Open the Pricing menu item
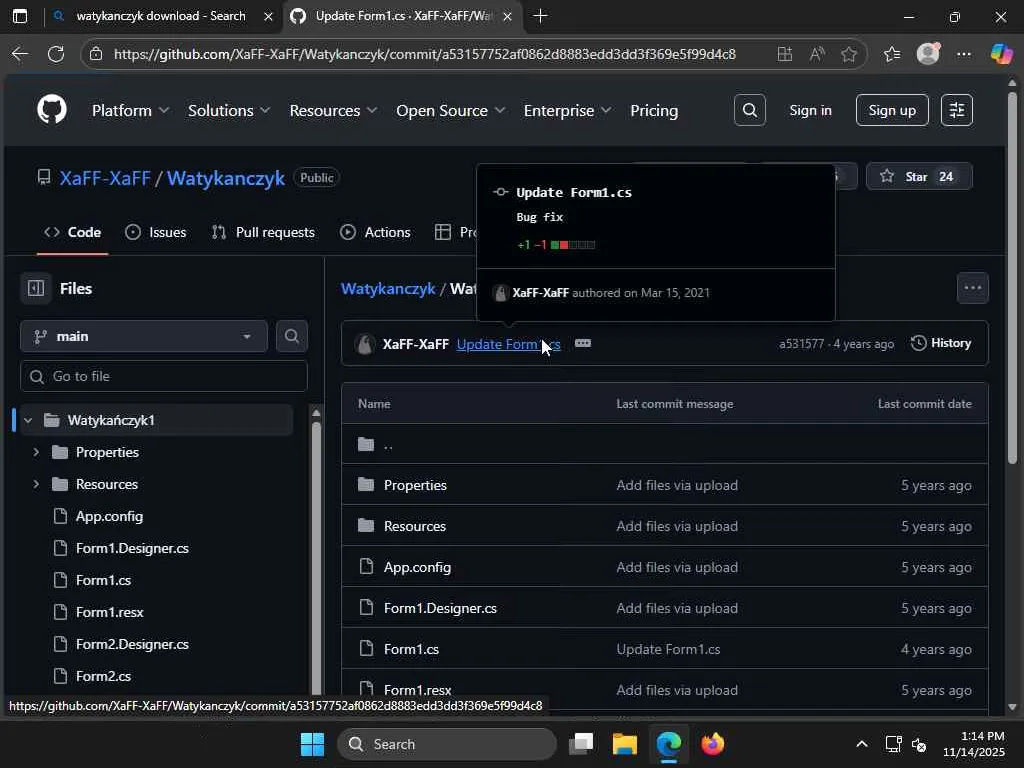 [x=654, y=110]
